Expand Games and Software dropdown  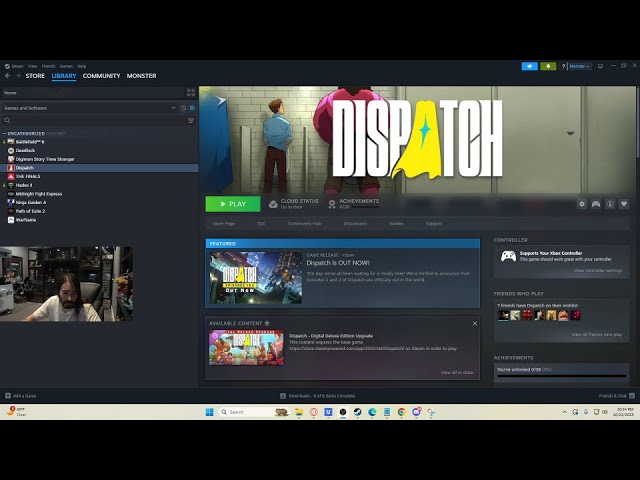tap(174, 107)
